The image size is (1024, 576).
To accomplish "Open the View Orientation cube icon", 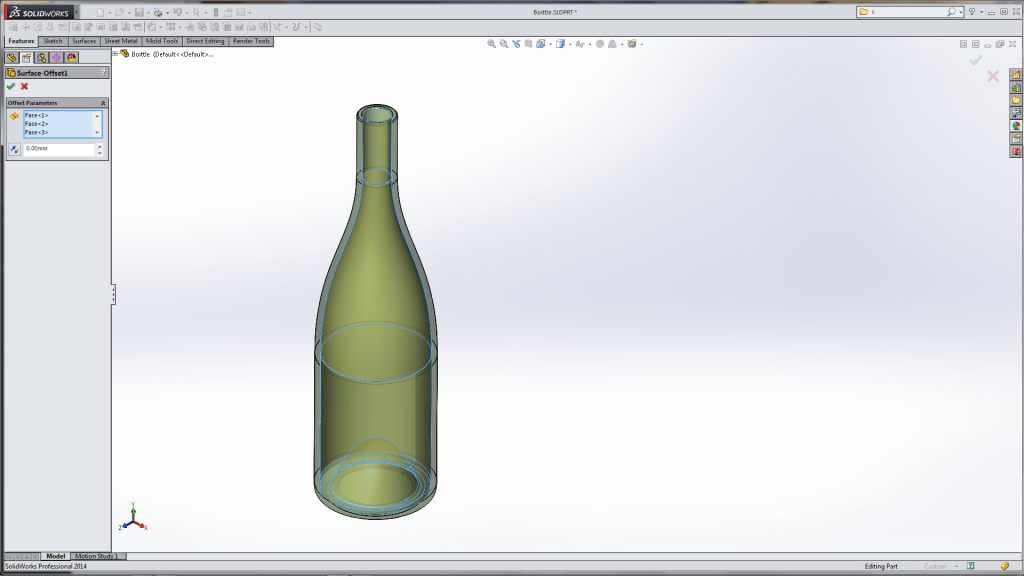I will (x=540, y=43).
